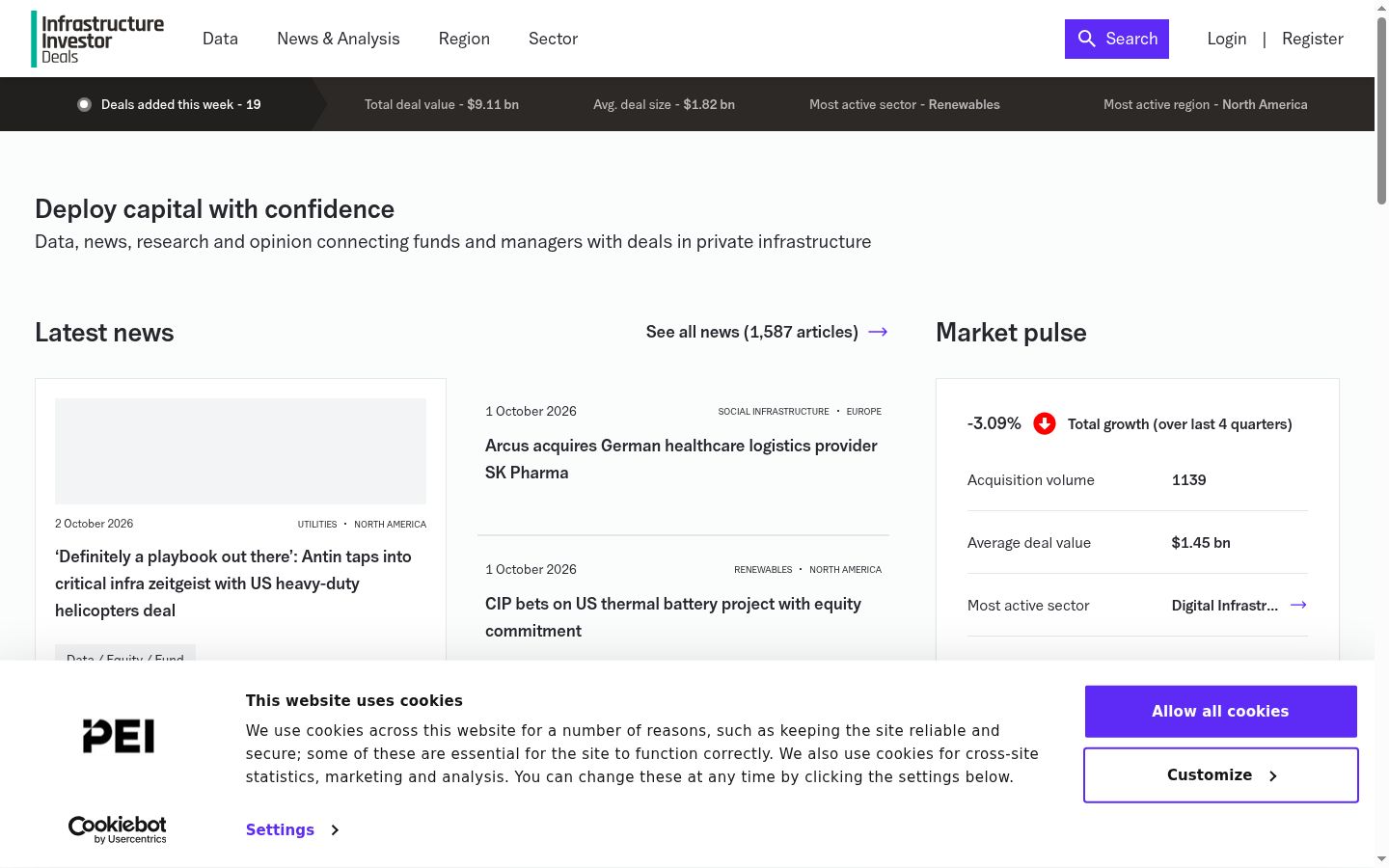The width and height of the screenshot is (1389, 868).
Task: Click North America tag on Antin article
Action: pyautogui.click(x=390, y=525)
